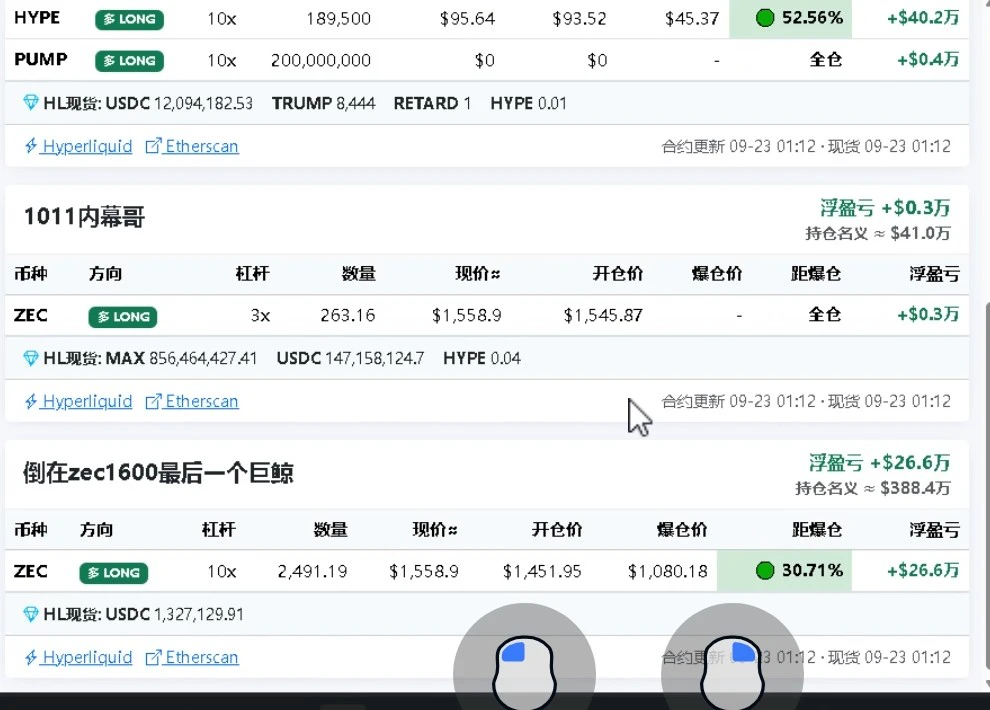Click 持仓名义 ≈ $388.4万 summary

(873, 488)
